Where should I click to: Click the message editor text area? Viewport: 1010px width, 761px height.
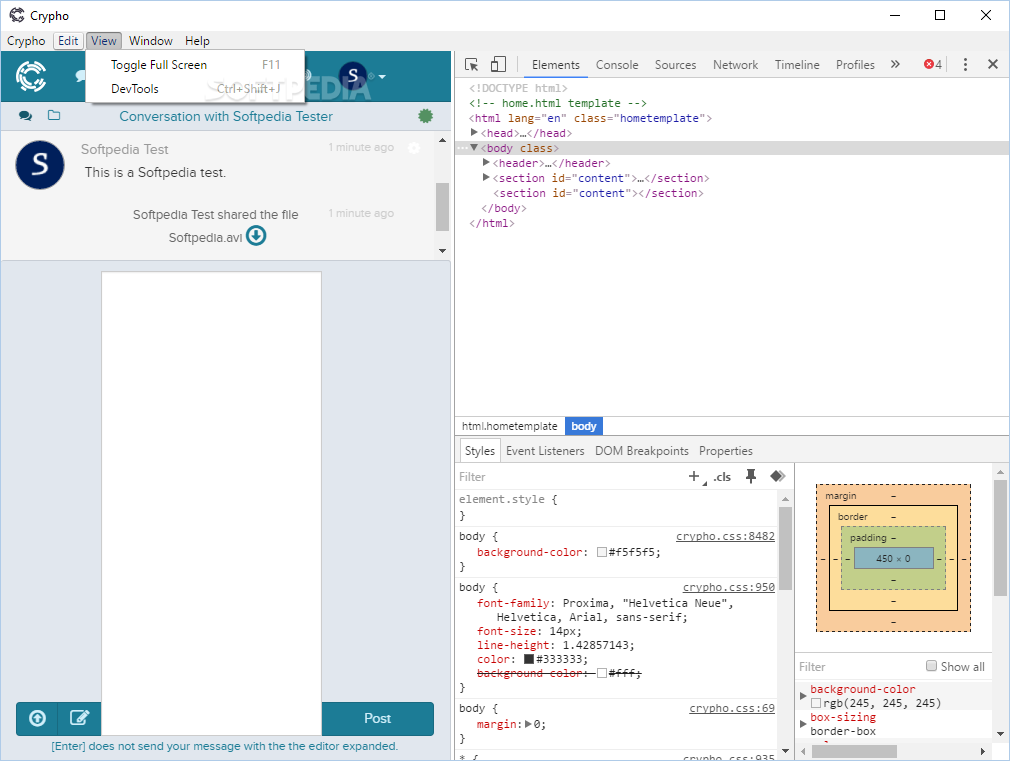point(211,503)
